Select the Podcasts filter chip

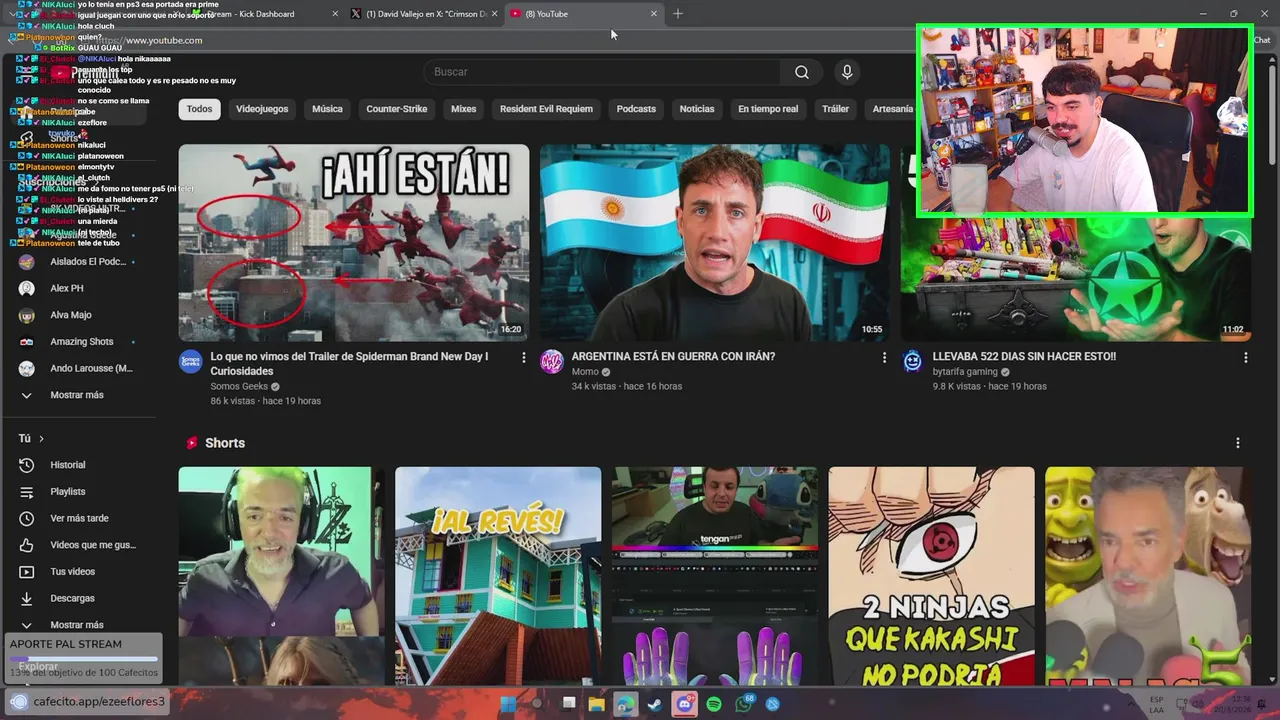tap(636, 109)
